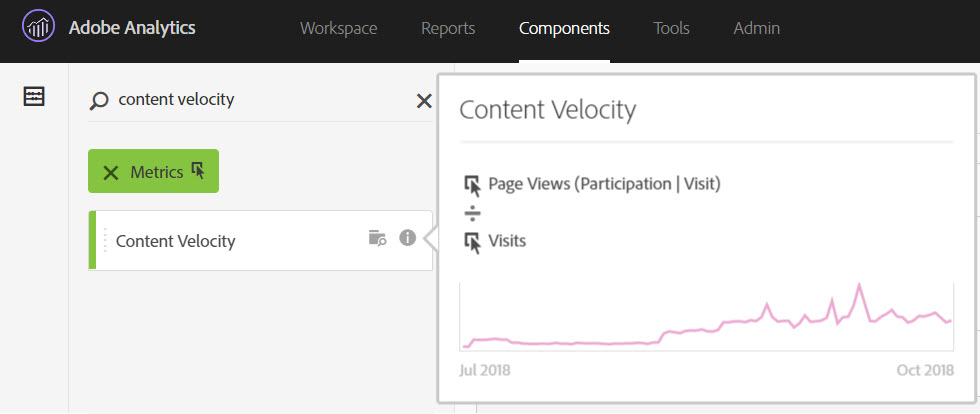Click the division symbol in the formula
The image size is (980, 414).
click(x=473, y=213)
